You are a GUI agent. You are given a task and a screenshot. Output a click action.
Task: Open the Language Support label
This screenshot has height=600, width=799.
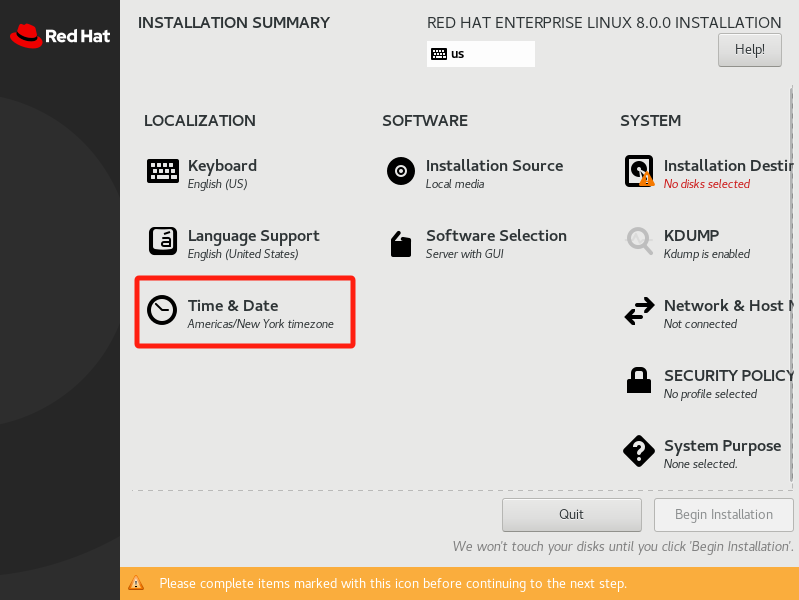click(x=253, y=236)
